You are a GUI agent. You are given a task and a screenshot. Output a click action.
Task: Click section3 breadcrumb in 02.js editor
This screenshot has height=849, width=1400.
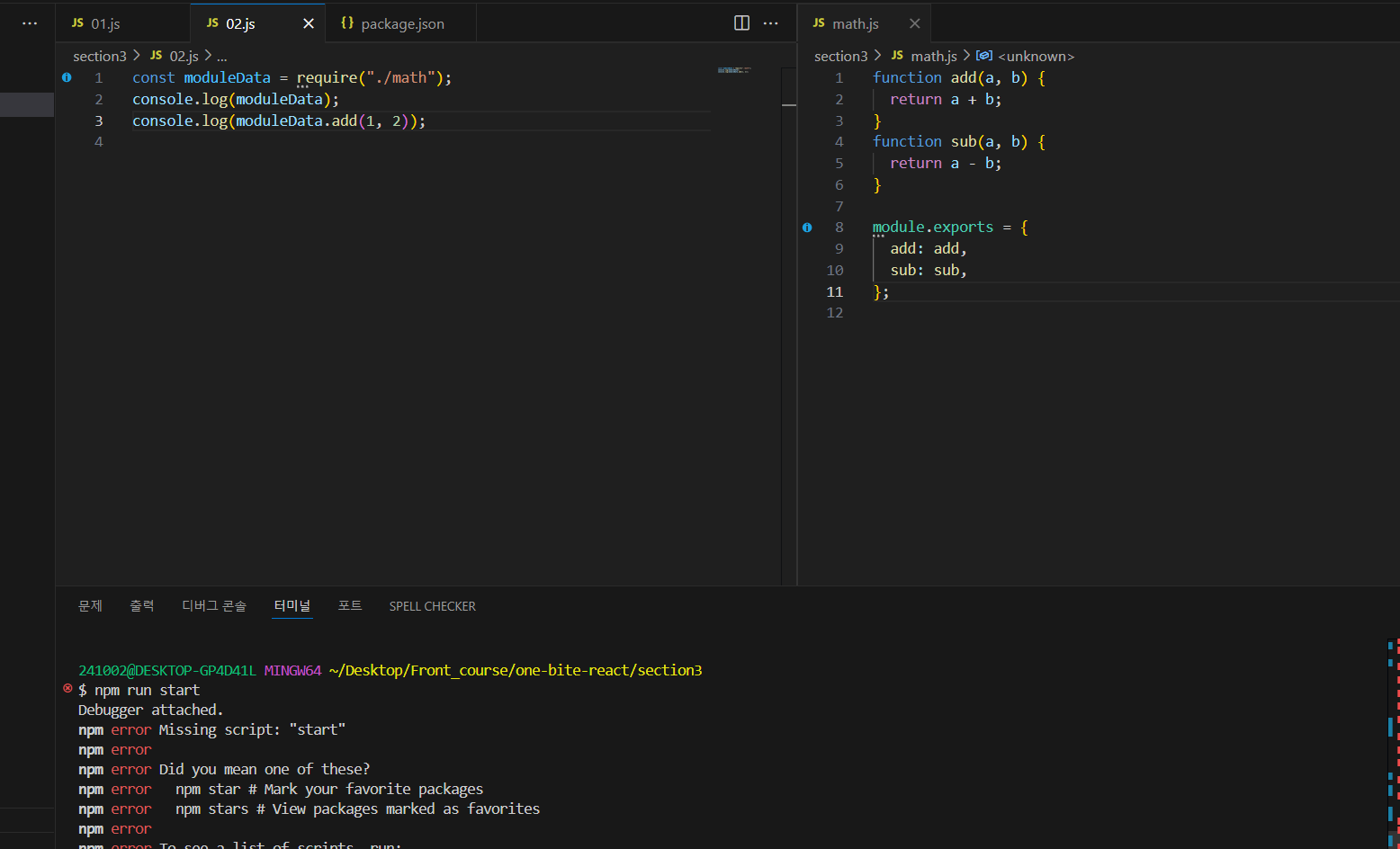[x=100, y=56]
